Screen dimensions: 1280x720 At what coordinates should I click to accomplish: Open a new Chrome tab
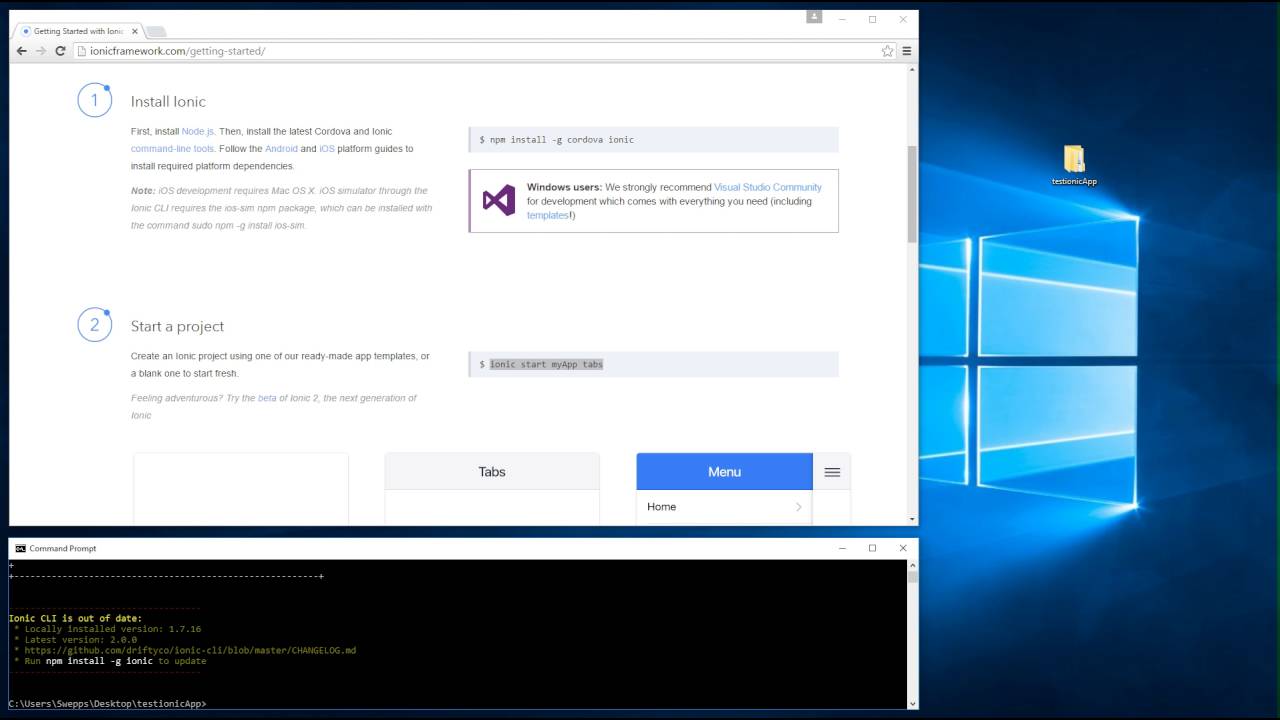point(156,32)
